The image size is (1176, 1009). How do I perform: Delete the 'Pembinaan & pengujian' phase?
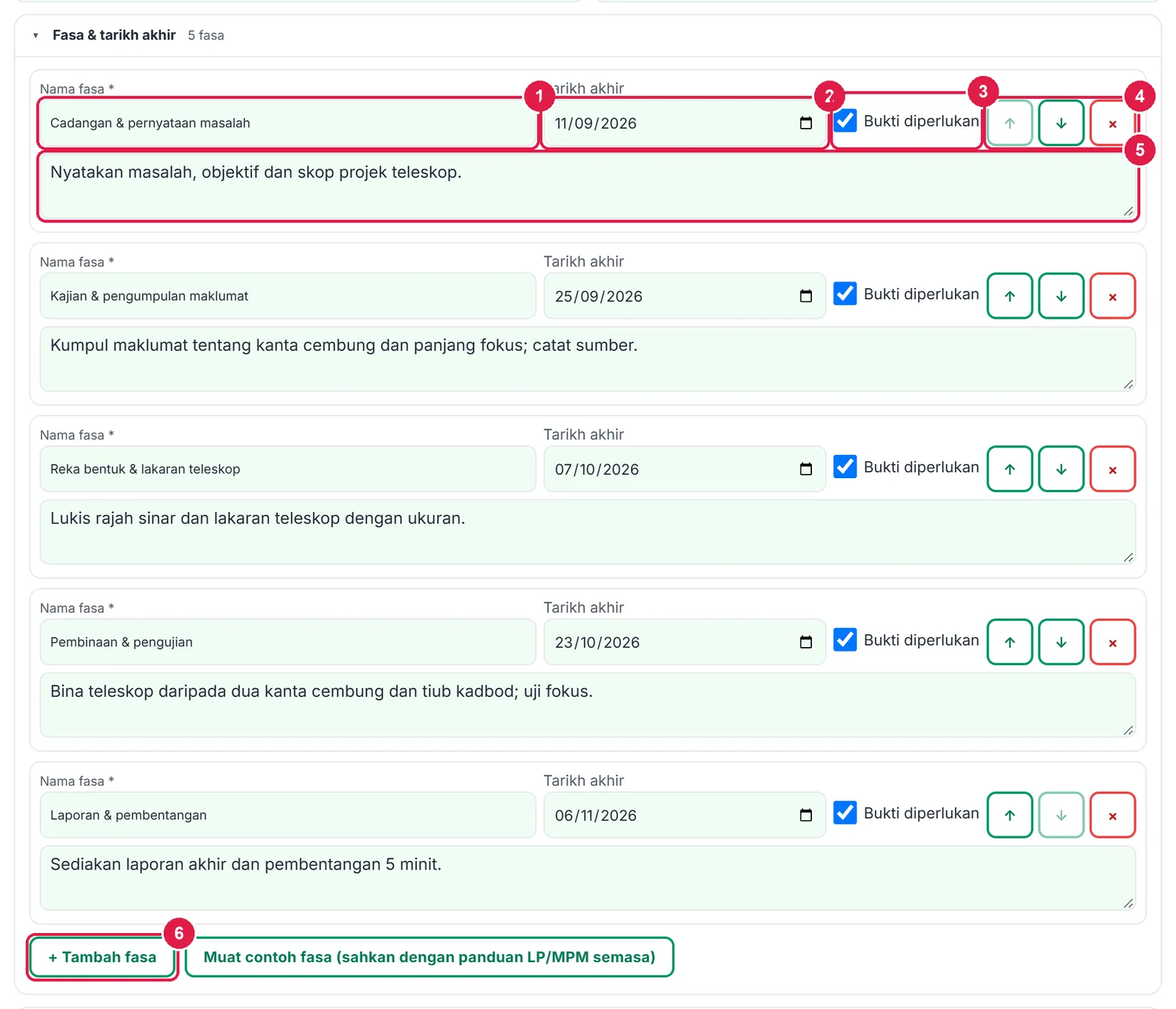tap(1112, 642)
